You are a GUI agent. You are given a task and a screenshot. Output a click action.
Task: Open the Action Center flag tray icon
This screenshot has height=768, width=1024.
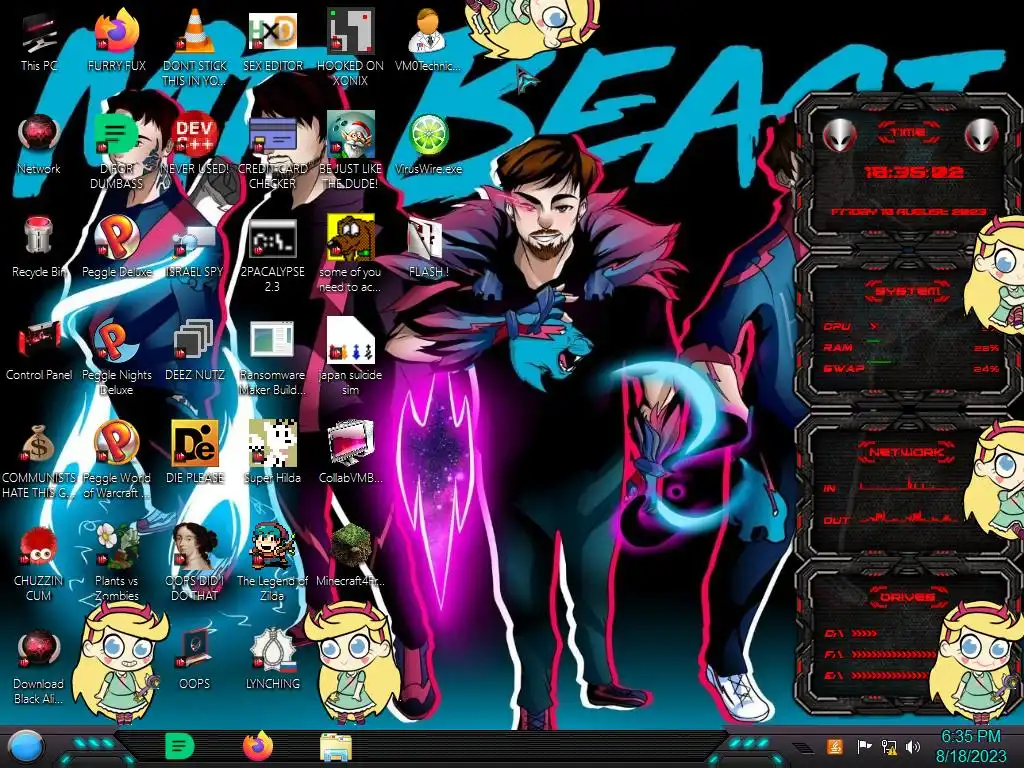(x=864, y=746)
